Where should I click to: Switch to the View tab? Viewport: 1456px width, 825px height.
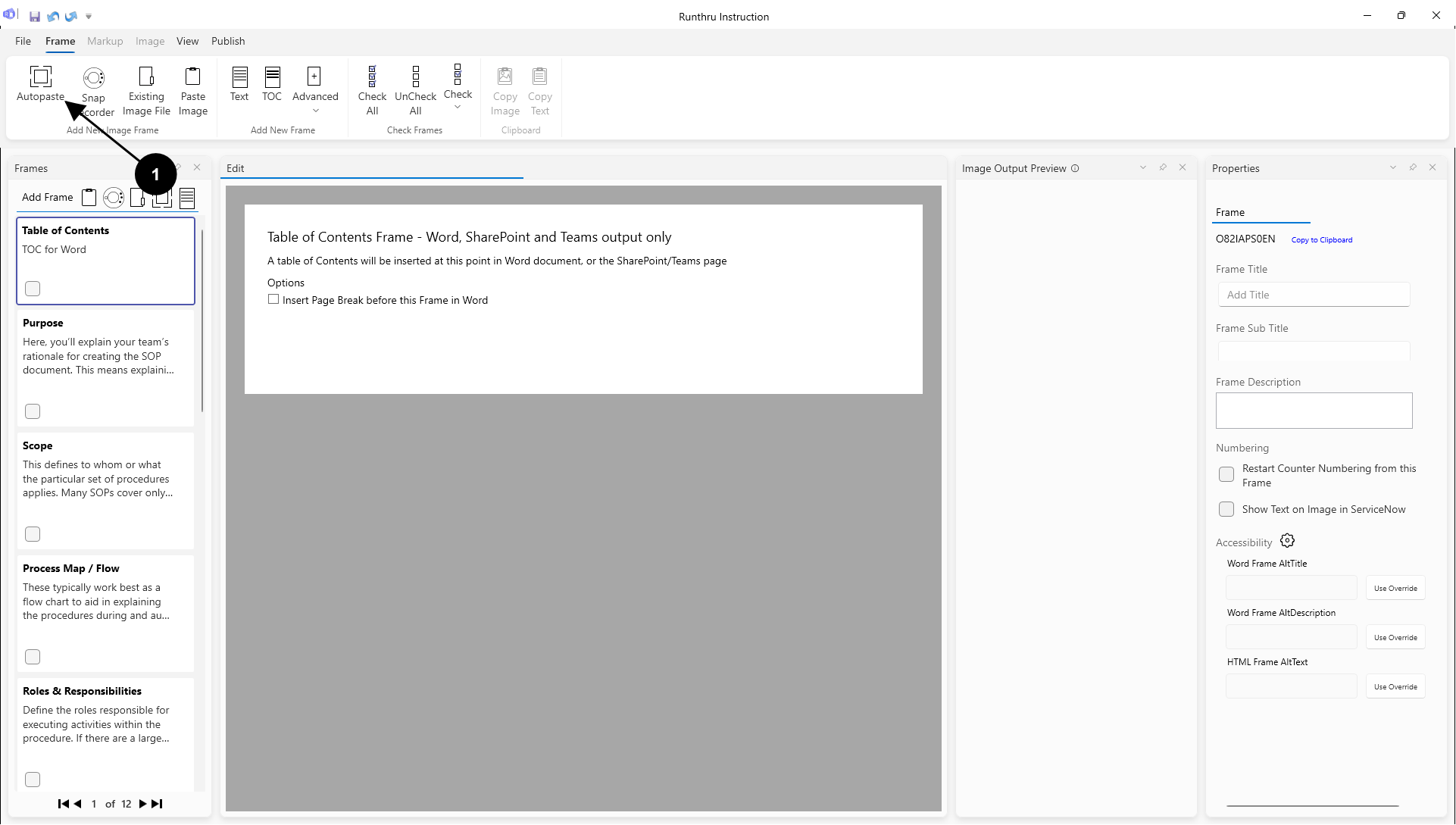click(x=187, y=41)
